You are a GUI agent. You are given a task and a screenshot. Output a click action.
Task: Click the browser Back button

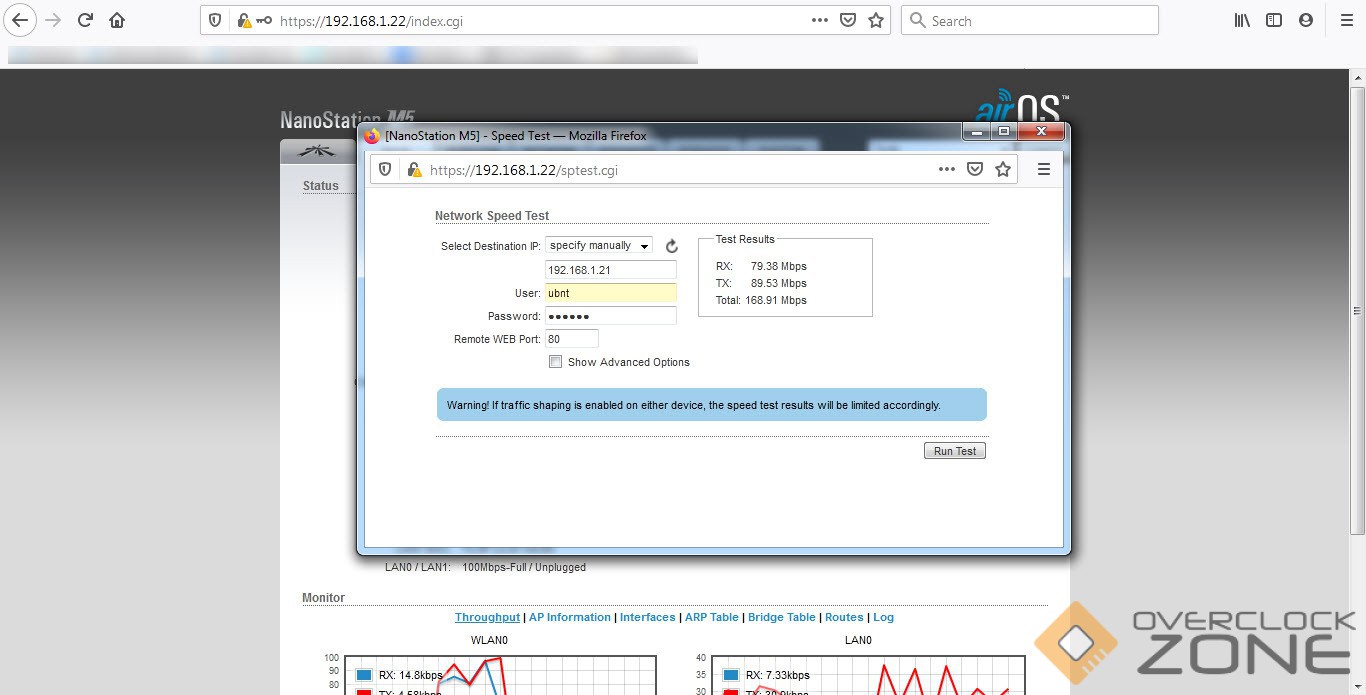[21, 20]
